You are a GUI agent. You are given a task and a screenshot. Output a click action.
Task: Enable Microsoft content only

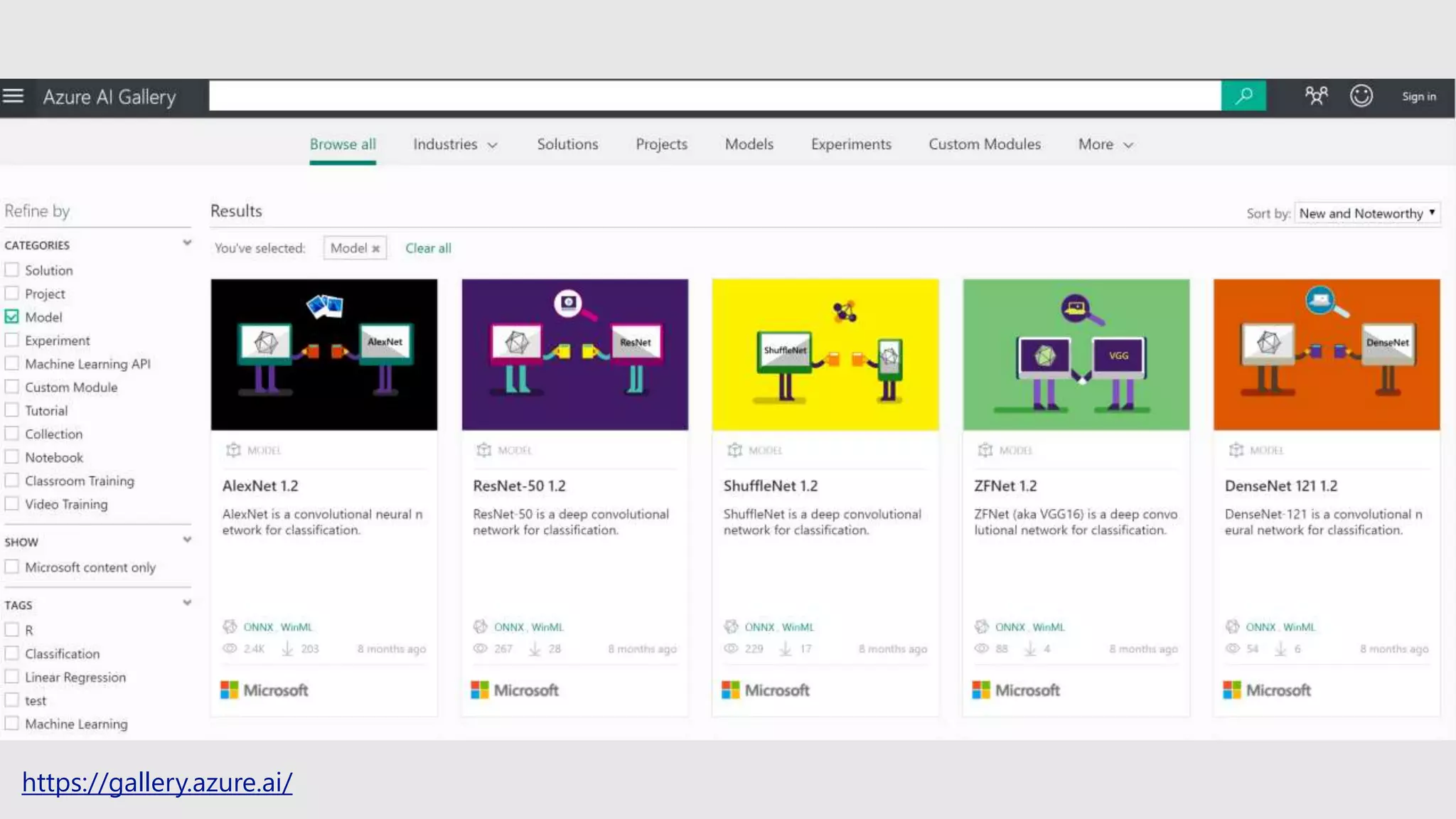(11, 567)
